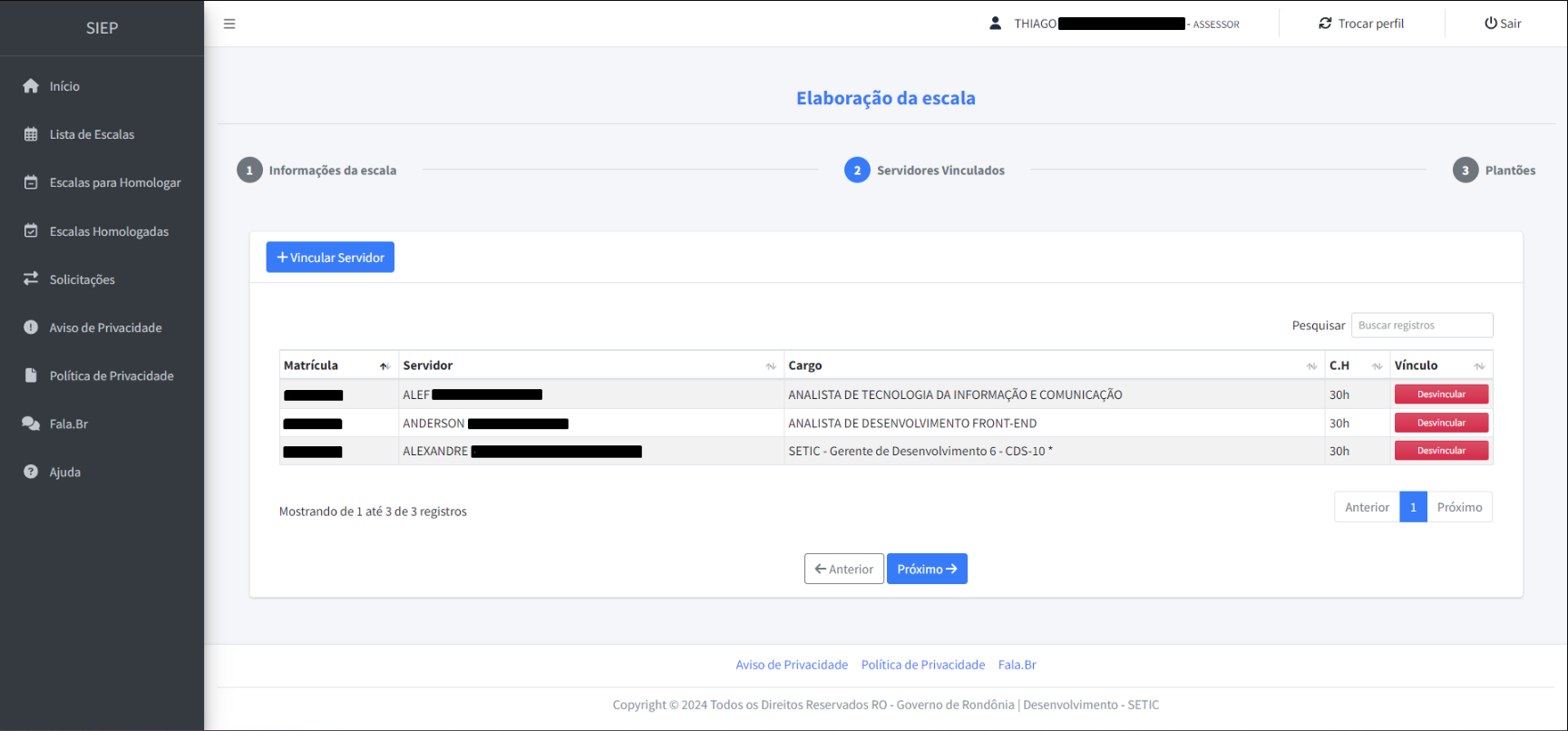Click the Servidores Vinculados step label
This screenshot has height=731, width=1568.
click(x=940, y=171)
